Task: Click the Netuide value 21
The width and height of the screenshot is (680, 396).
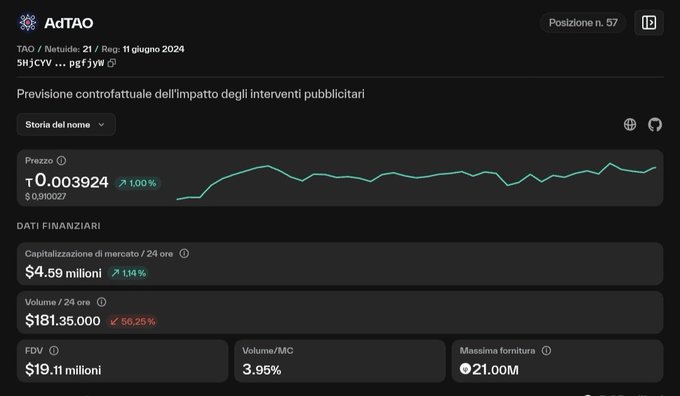Action: point(87,49)
